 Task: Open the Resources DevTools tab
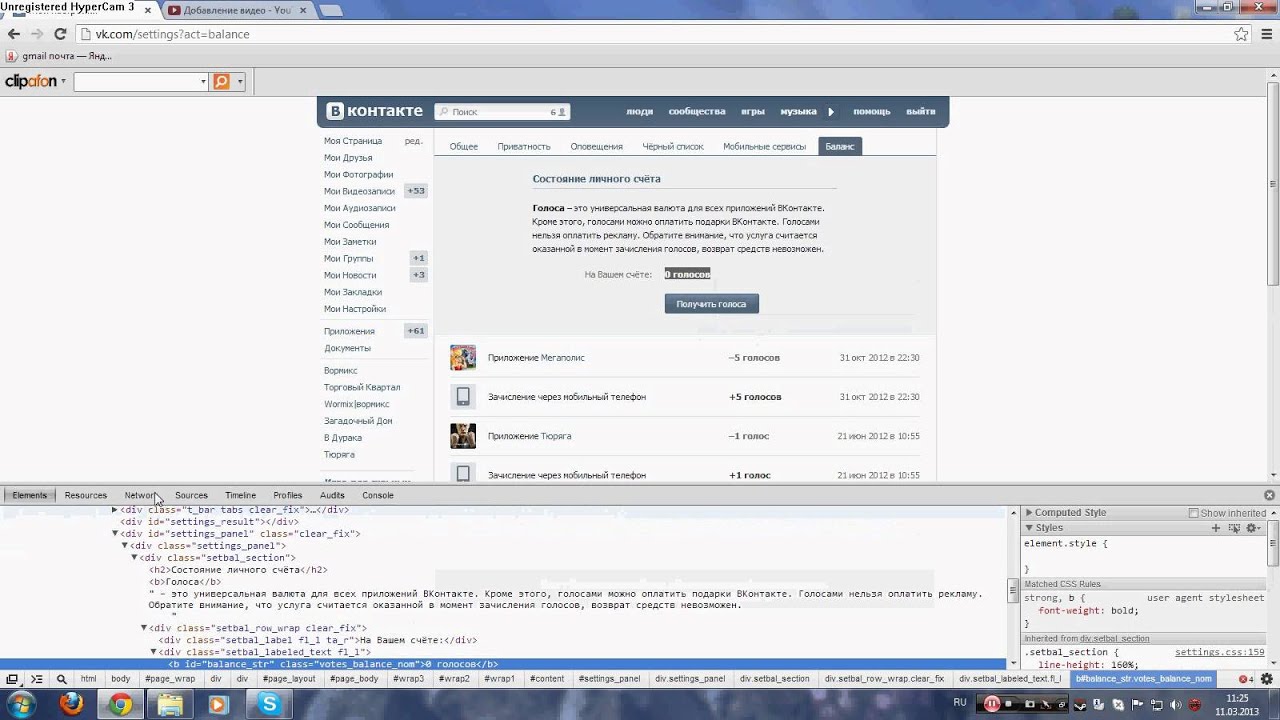86,495
